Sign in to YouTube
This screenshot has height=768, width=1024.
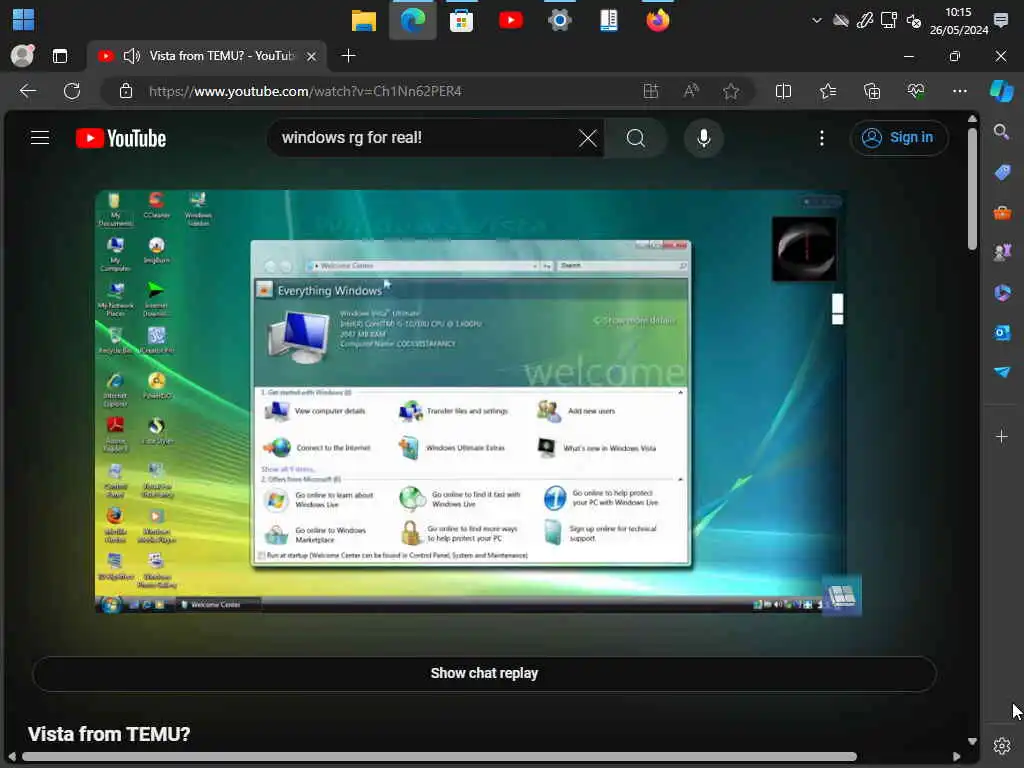(x=899, y=138)
